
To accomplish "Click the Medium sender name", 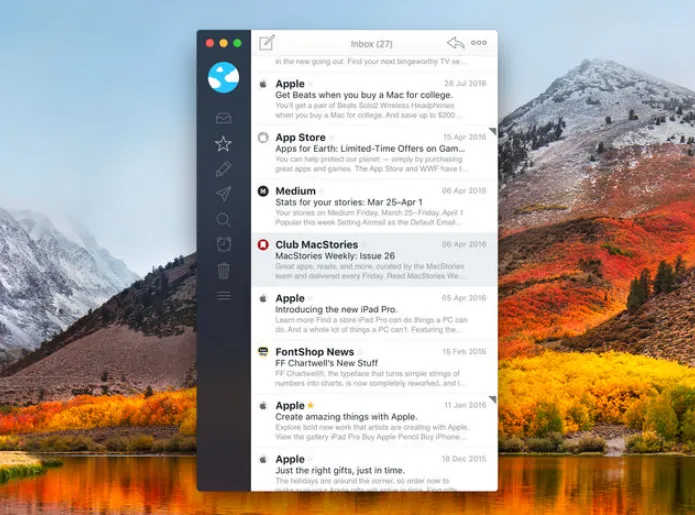I will pyautogui.click(x=295, y=191).
